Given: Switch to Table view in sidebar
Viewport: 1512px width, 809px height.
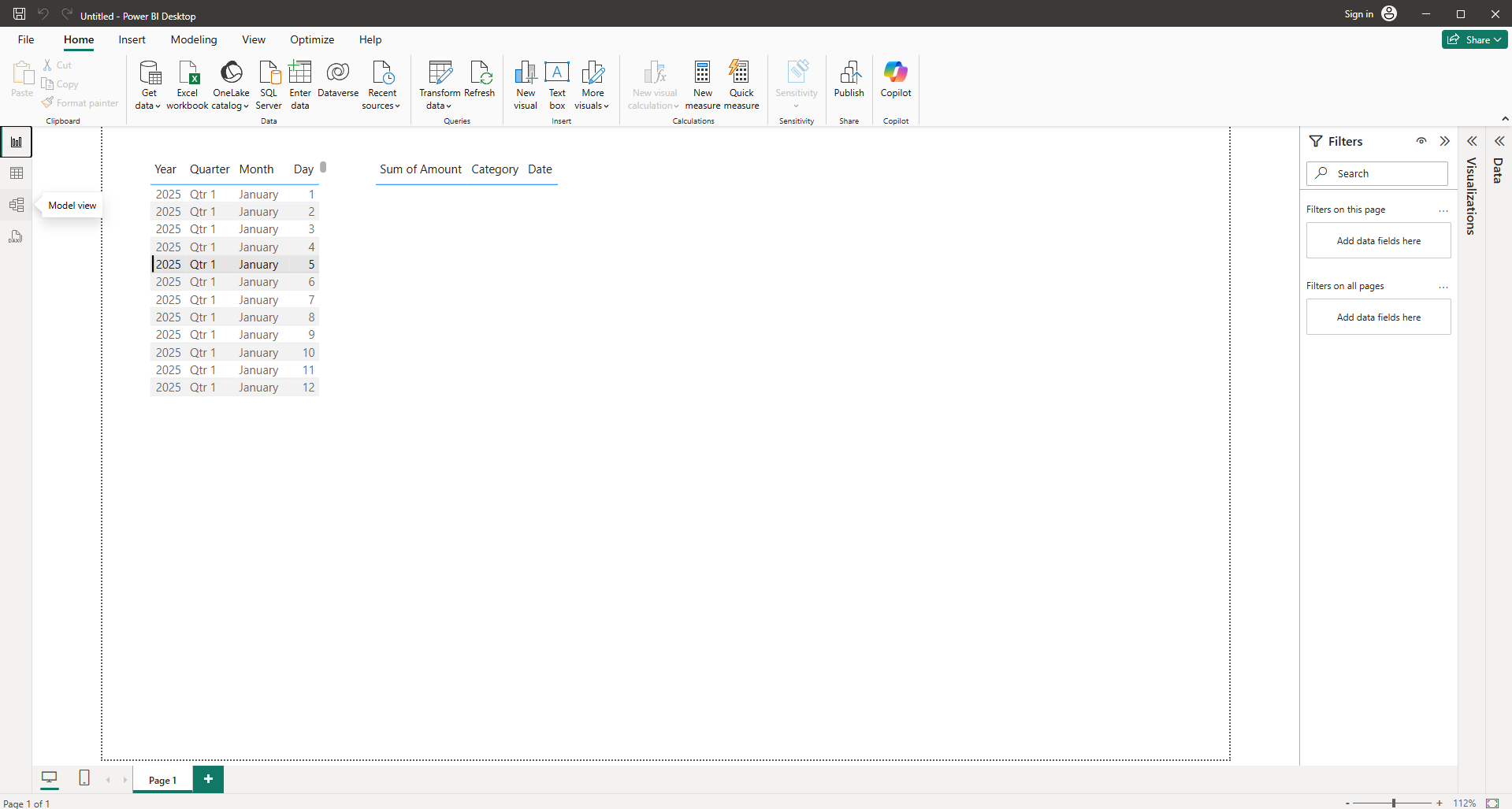Looking at the screenshot, I should [17, 173].
